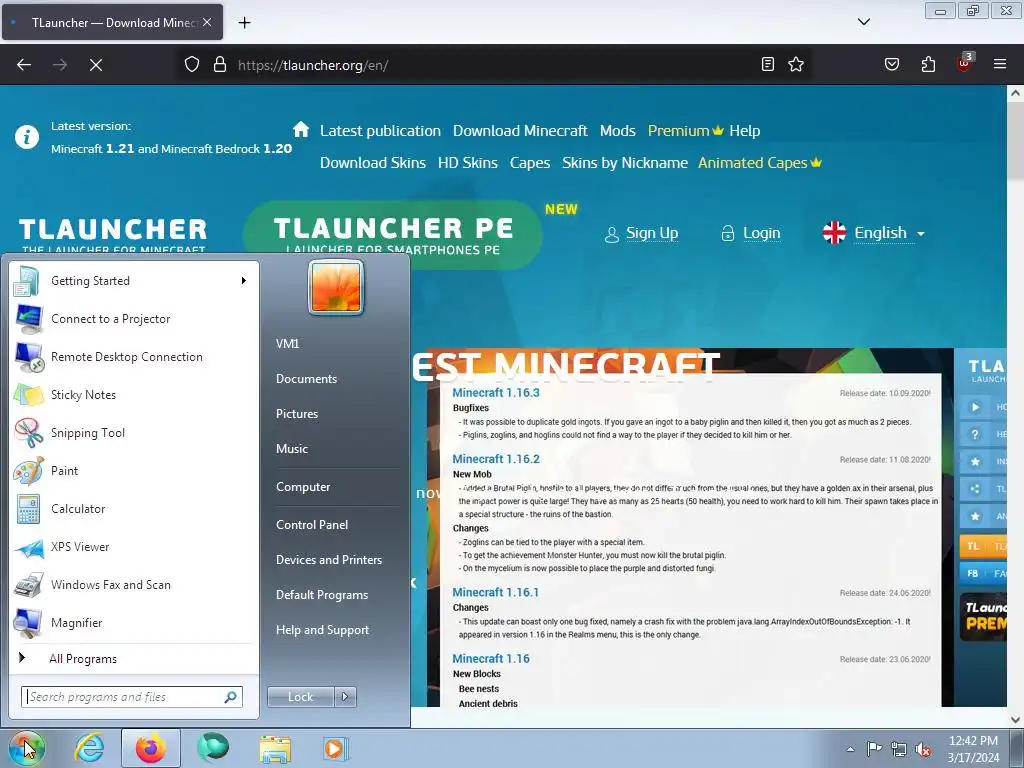The width and height of the screenshot is (1024, 768).
Task: Click the TLauncher home icon
Action: click(x=301, y=129)
